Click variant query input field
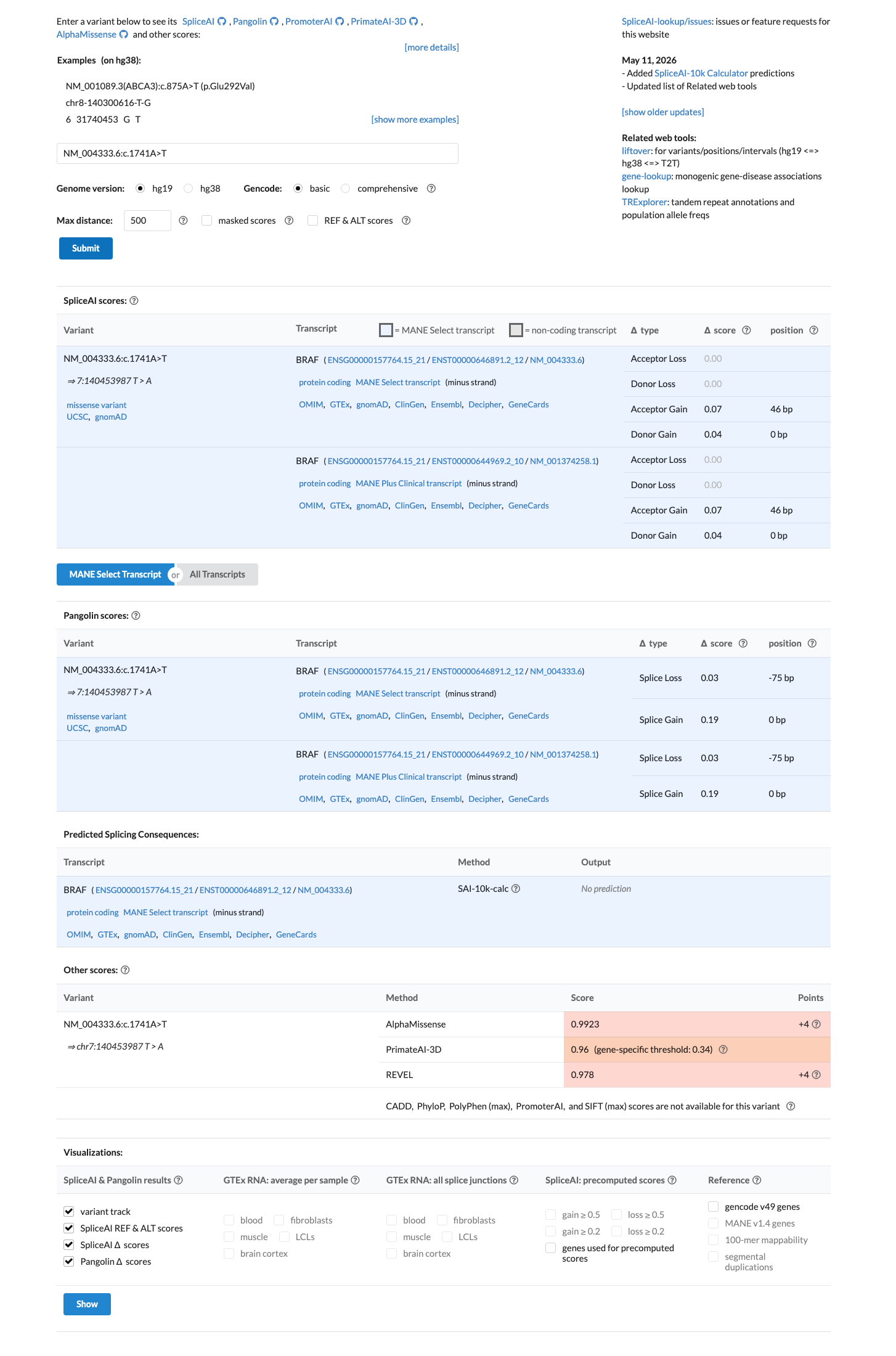This screenshot has height=1356, width=896. [x=258, y=153]
